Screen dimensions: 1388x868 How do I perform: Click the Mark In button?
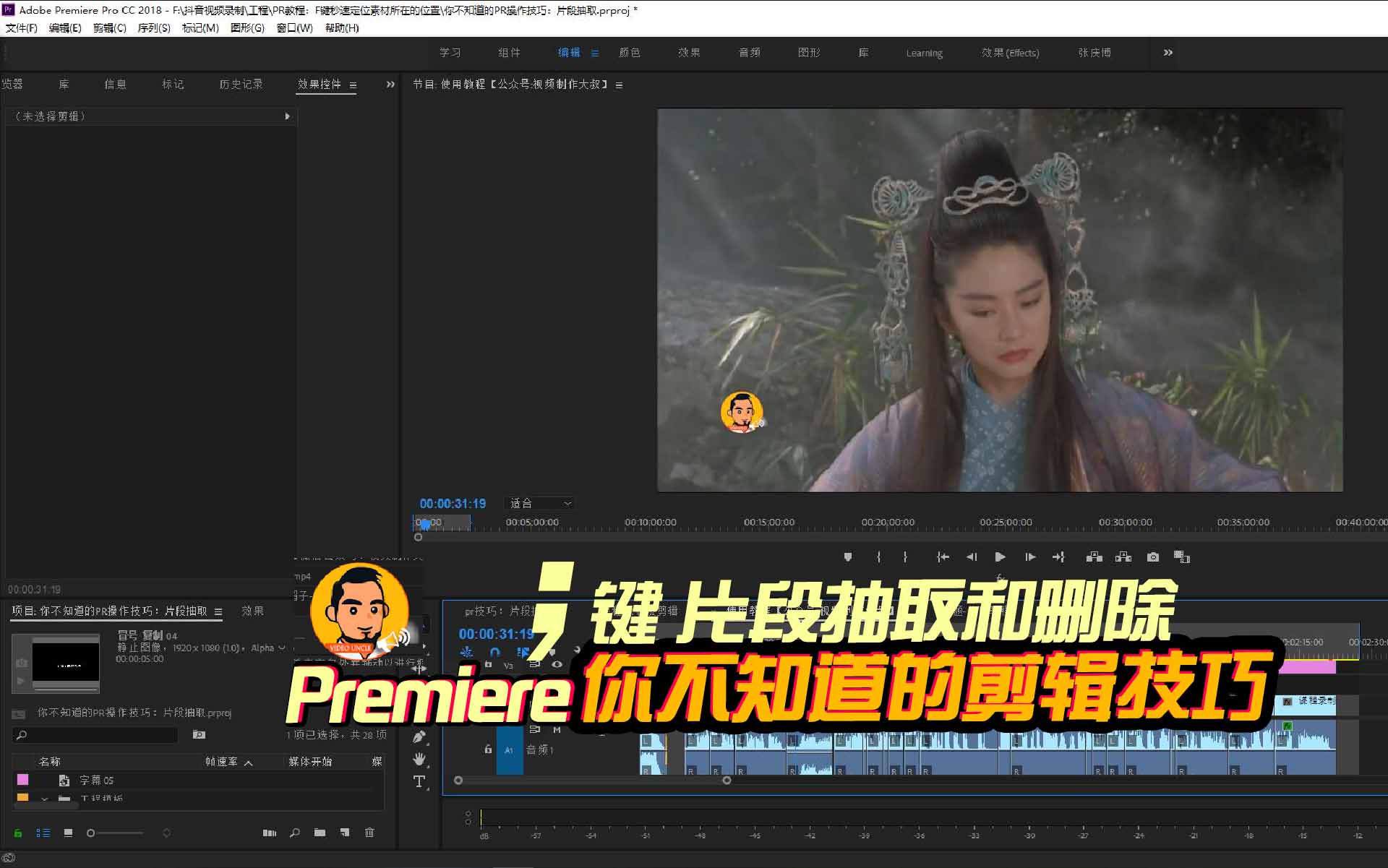tap(878, 557)
